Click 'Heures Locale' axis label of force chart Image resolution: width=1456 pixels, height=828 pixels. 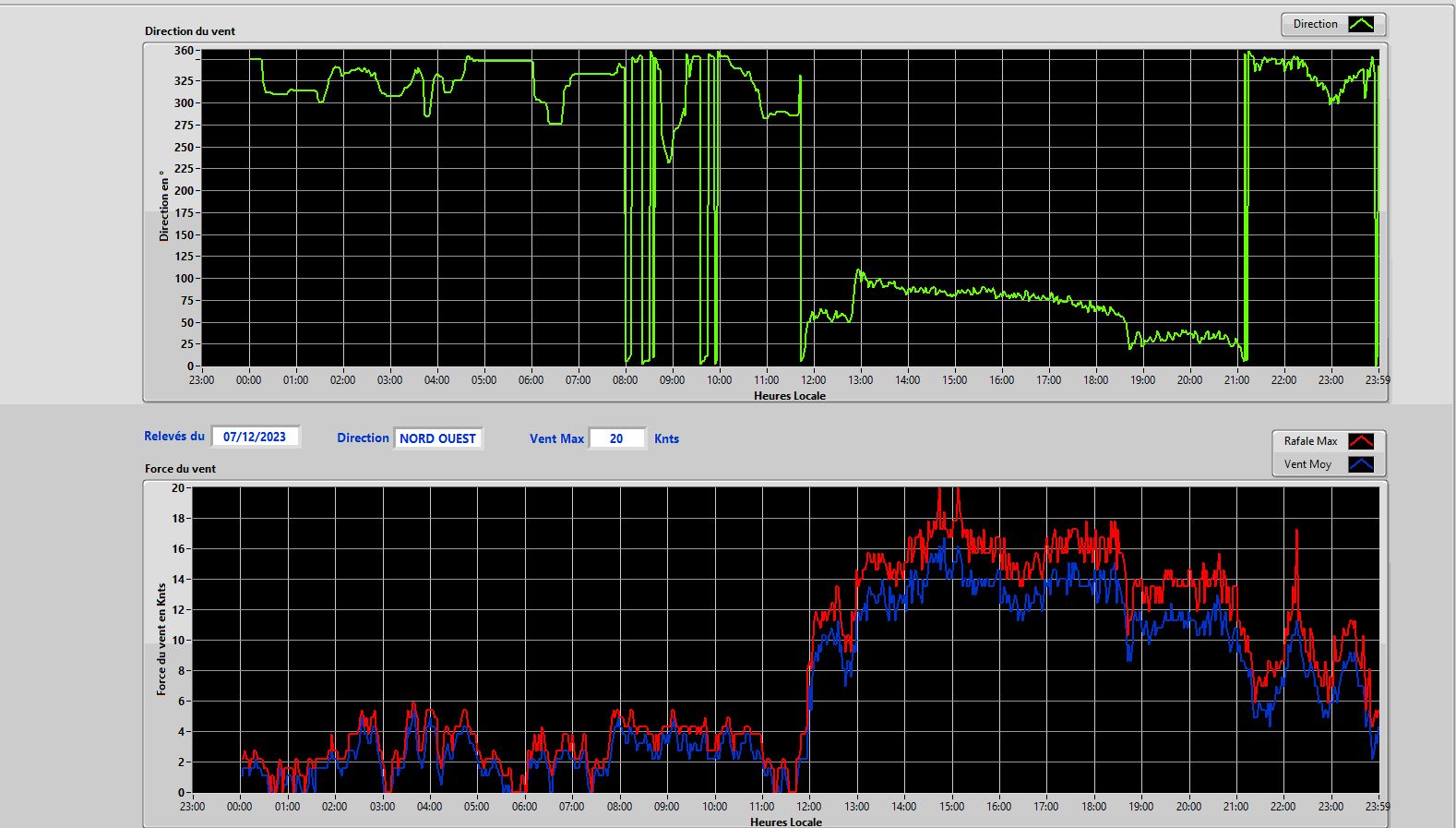786,822
